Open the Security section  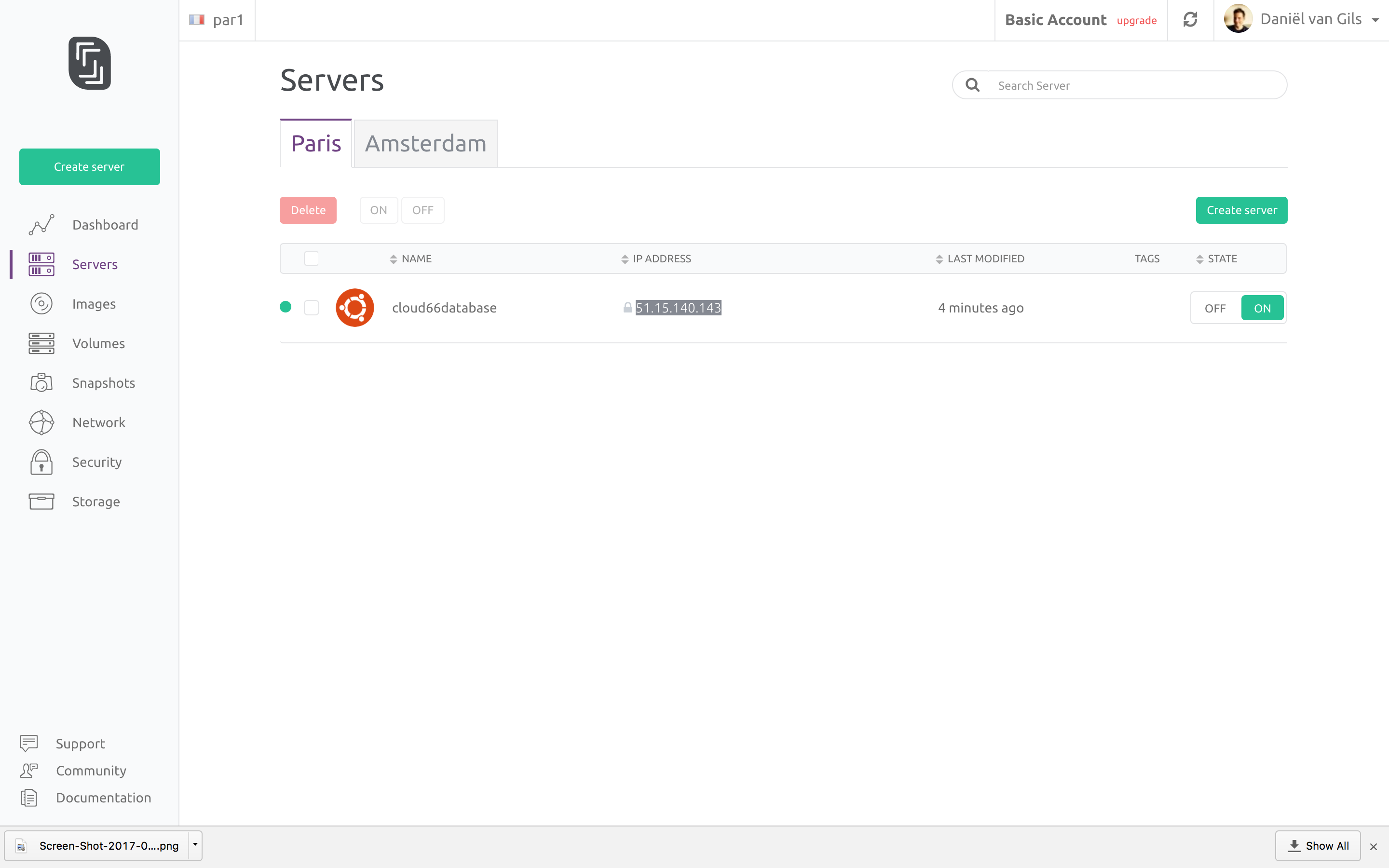click(96, 461)
